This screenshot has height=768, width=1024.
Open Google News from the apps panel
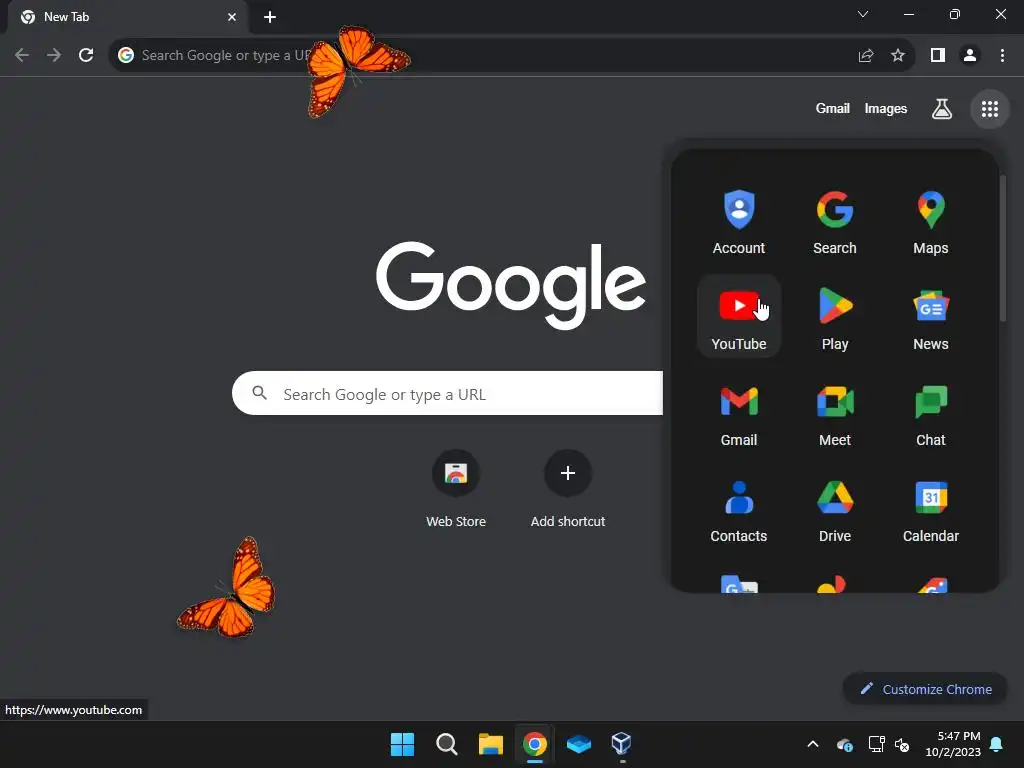(x=931, y=317)
